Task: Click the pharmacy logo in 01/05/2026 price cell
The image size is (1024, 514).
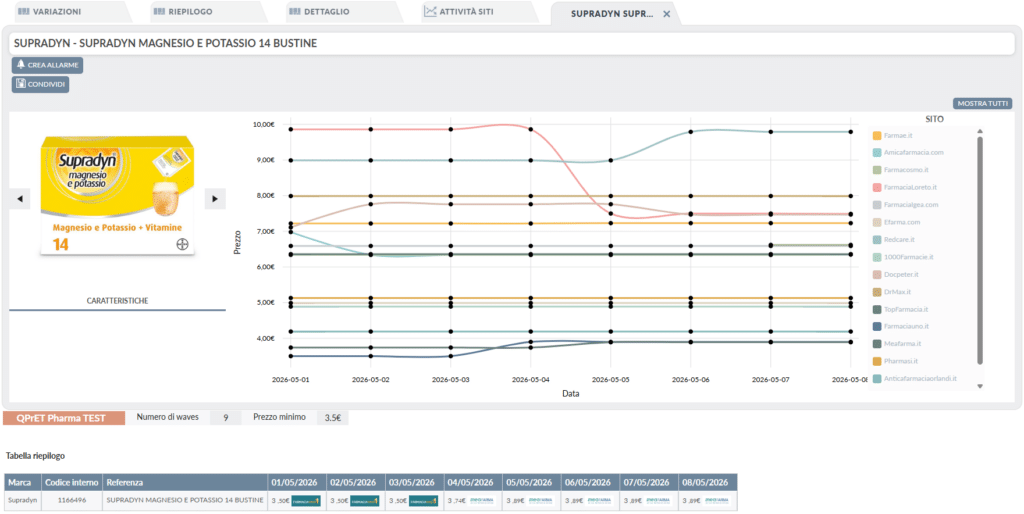Action: 307,501
